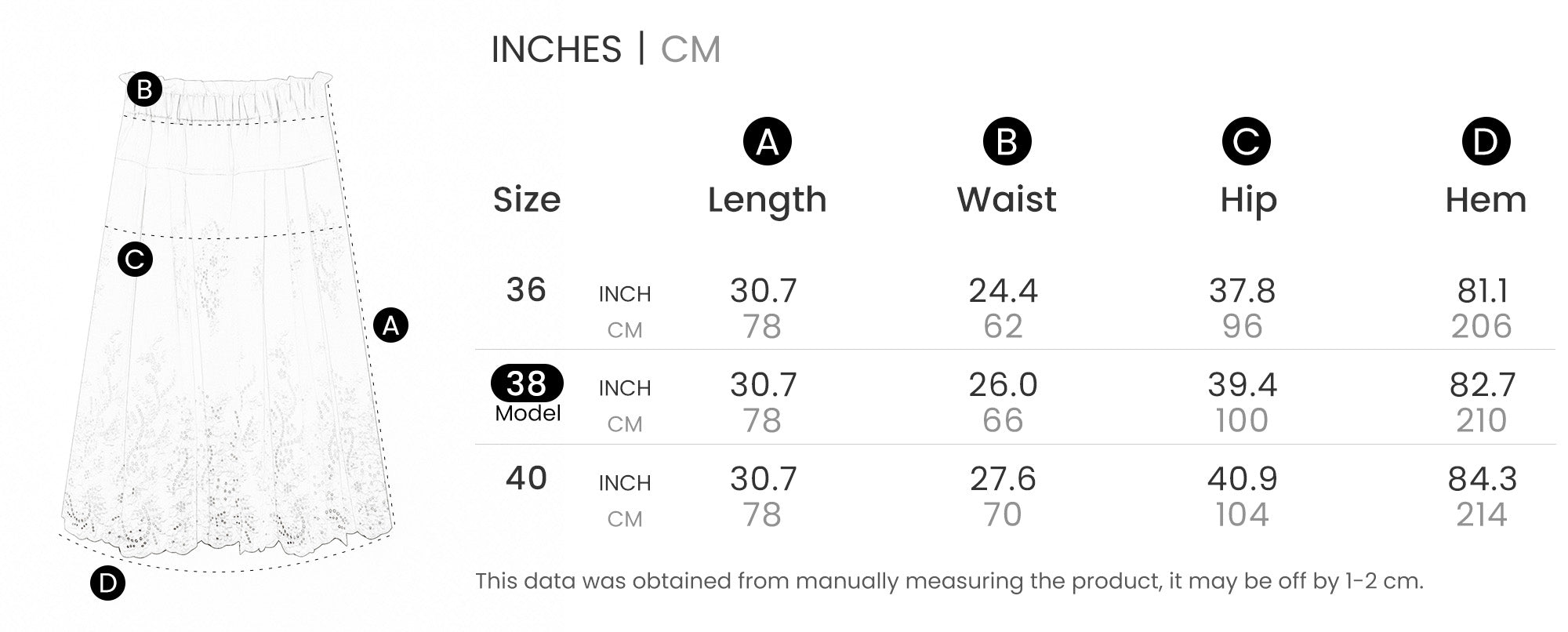Click the skirt illustration thumbnail

click(x=227, y=321)
